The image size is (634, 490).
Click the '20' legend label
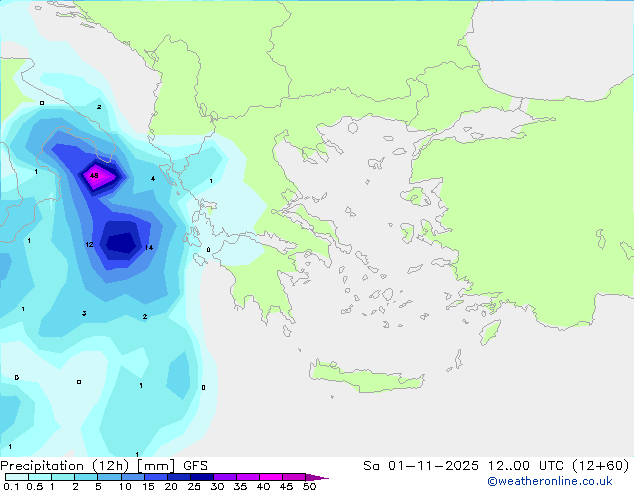click(x=171, y=486)
